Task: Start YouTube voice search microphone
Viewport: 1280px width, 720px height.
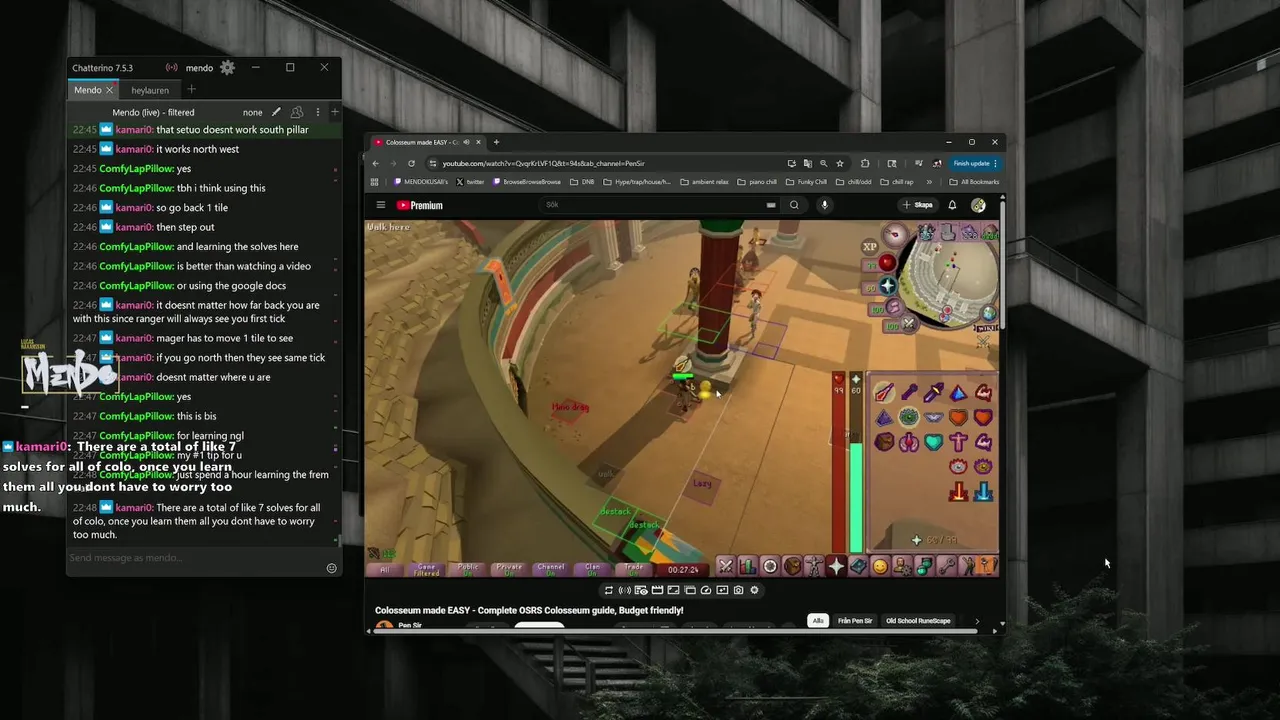Action: [x=824, y=205]
